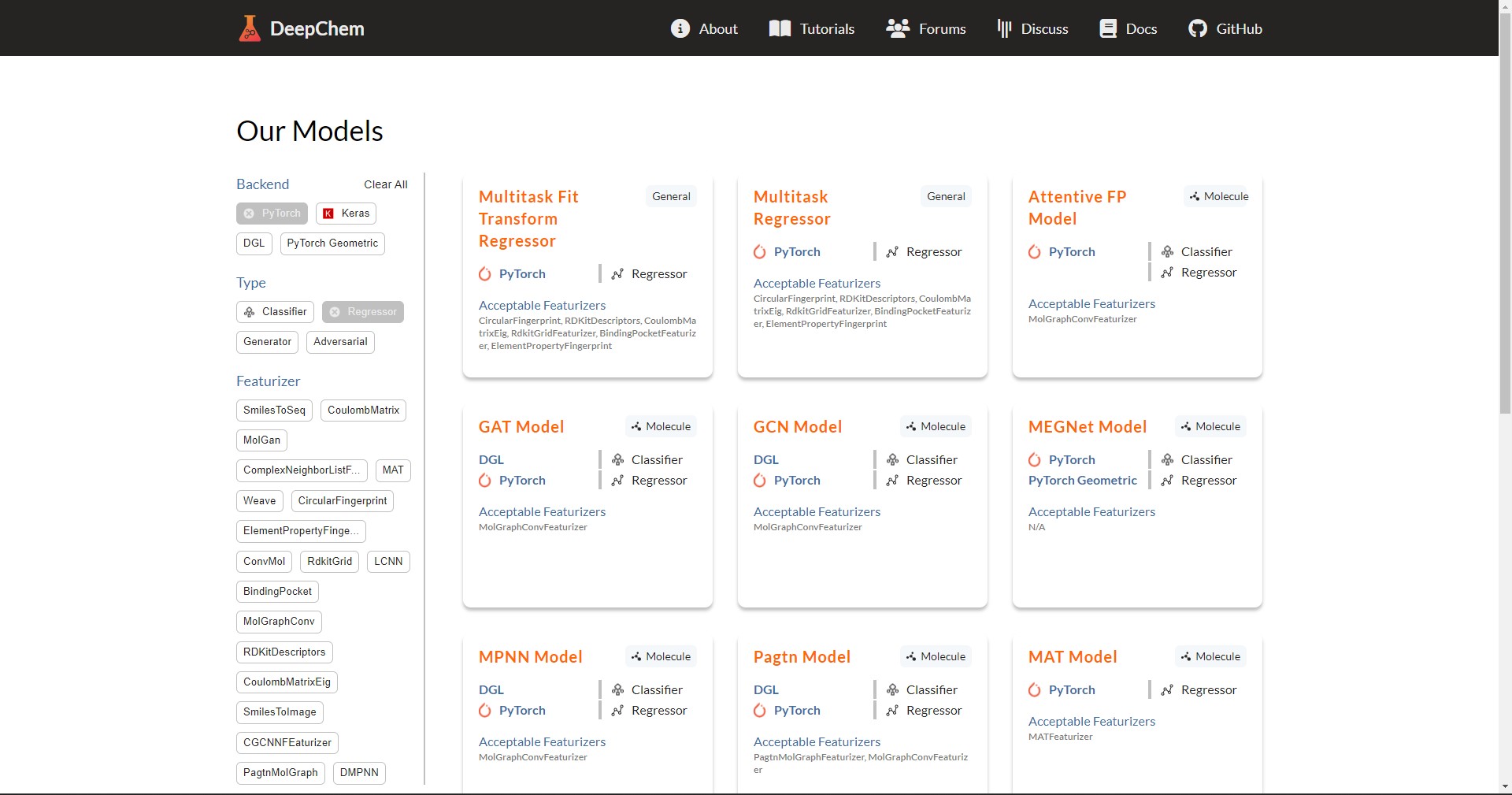Click the DeepChem flask logo
The height and width of the screenshot is (795, 1512).
pos(250,28)
